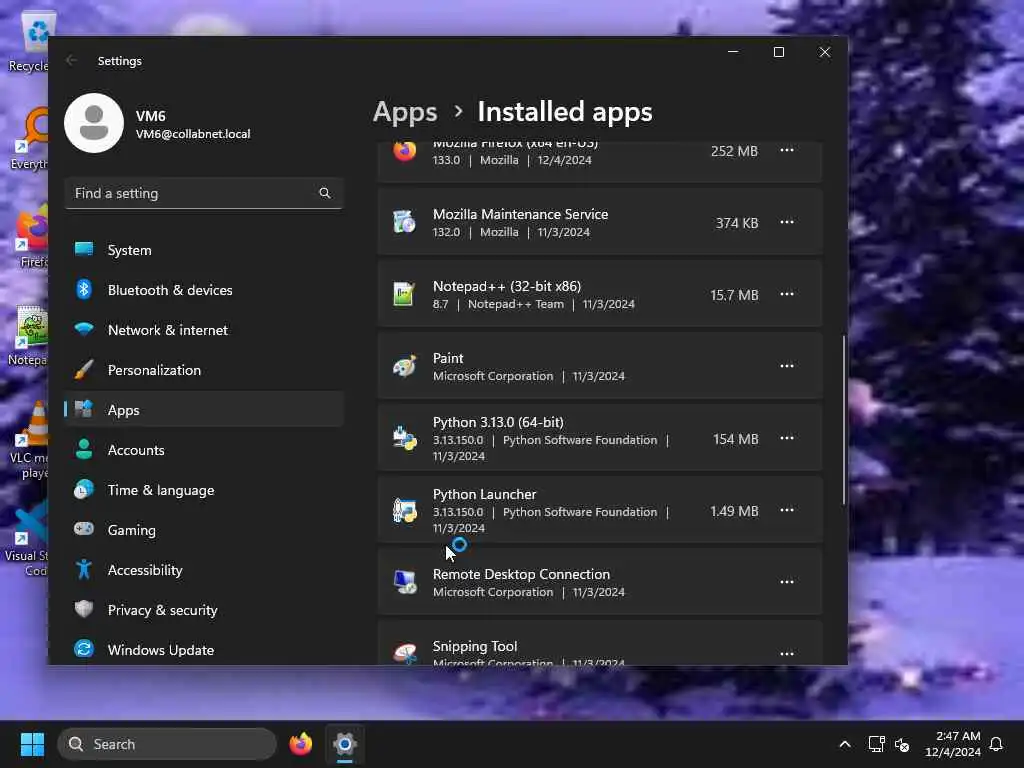The height and width of the screenshot is (768, 1024).
Task: Open more options for Snipping Tool
Action: (787, 653)
